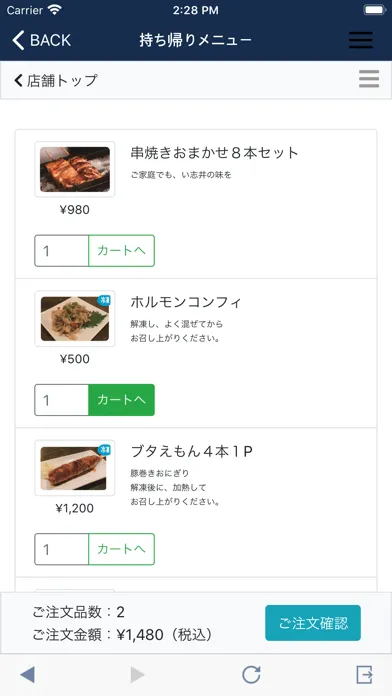Tap the browser back triangle icon
The height and width of the screenshot is (696, 392).
point(27,675)
